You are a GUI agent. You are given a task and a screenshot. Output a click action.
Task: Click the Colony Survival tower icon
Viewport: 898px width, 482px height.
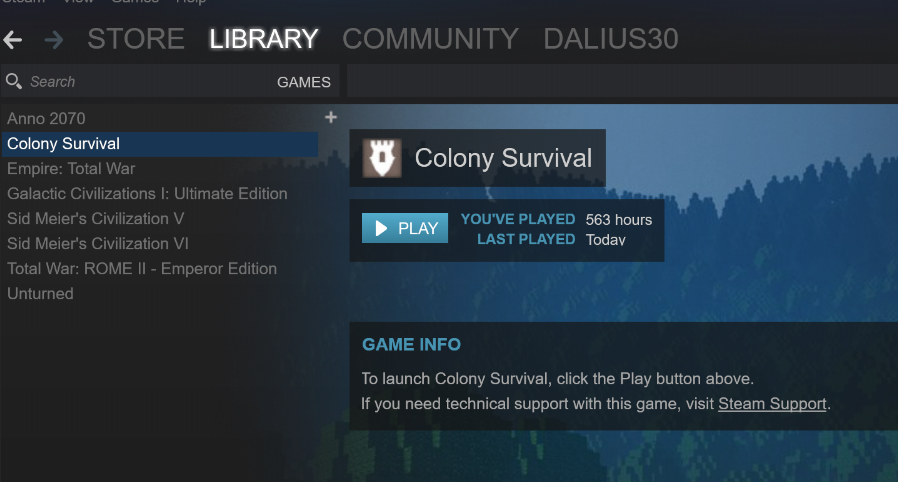(x=382, y=158)
